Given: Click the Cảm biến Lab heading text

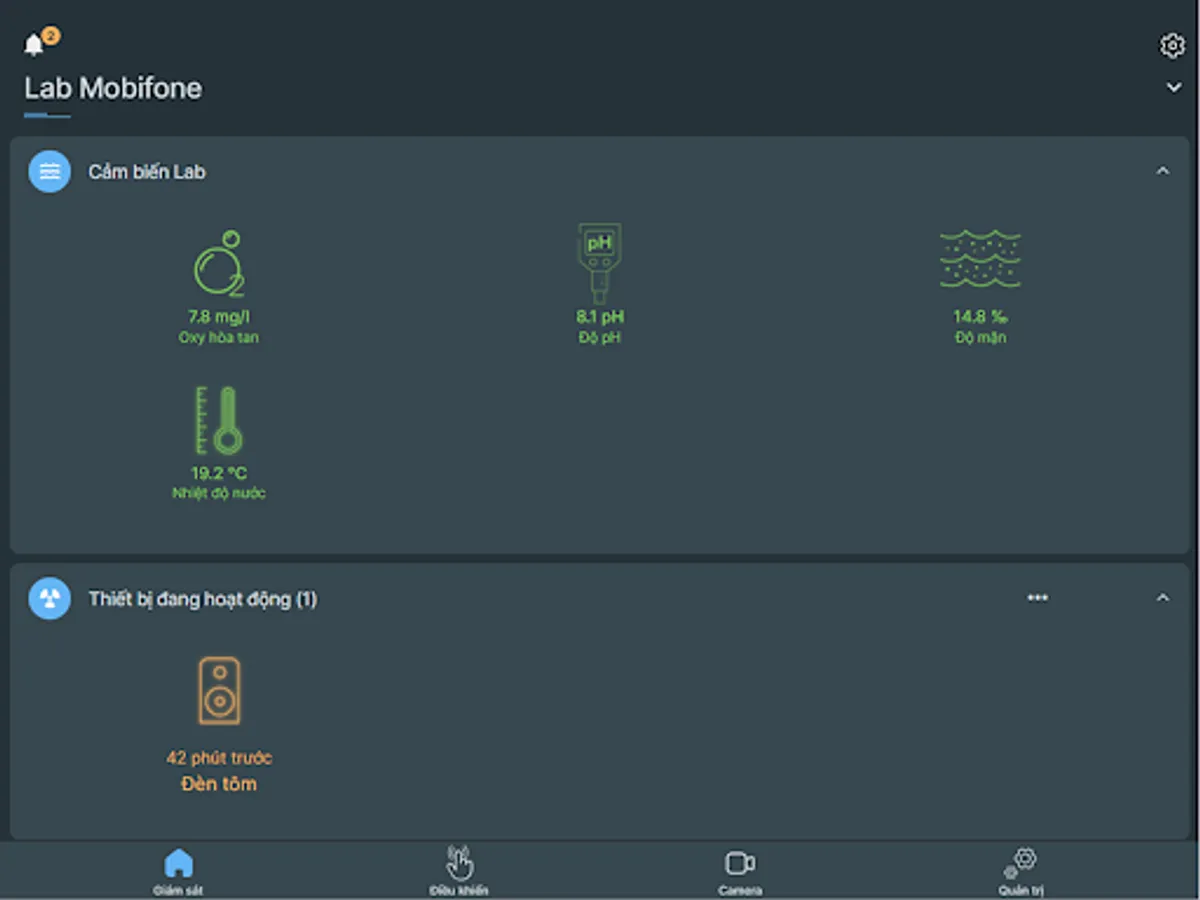Looking at the screenshot, I should (147, 172).
